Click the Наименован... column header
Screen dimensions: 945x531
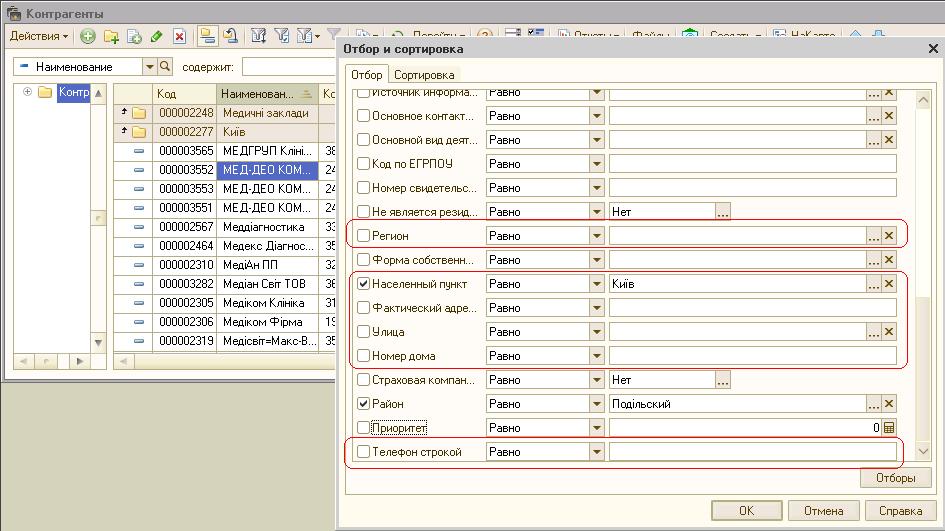click(x=267, y=93)
